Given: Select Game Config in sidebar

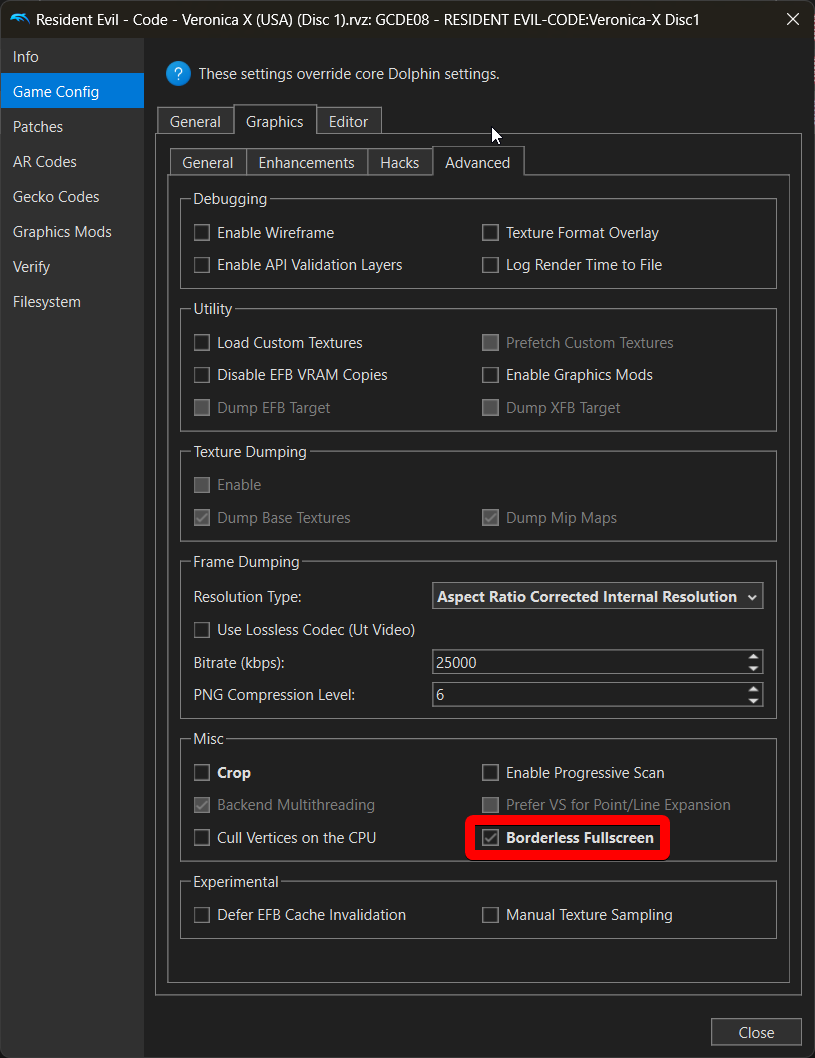Looking at the screenshot, I should (x=72, y=91).
